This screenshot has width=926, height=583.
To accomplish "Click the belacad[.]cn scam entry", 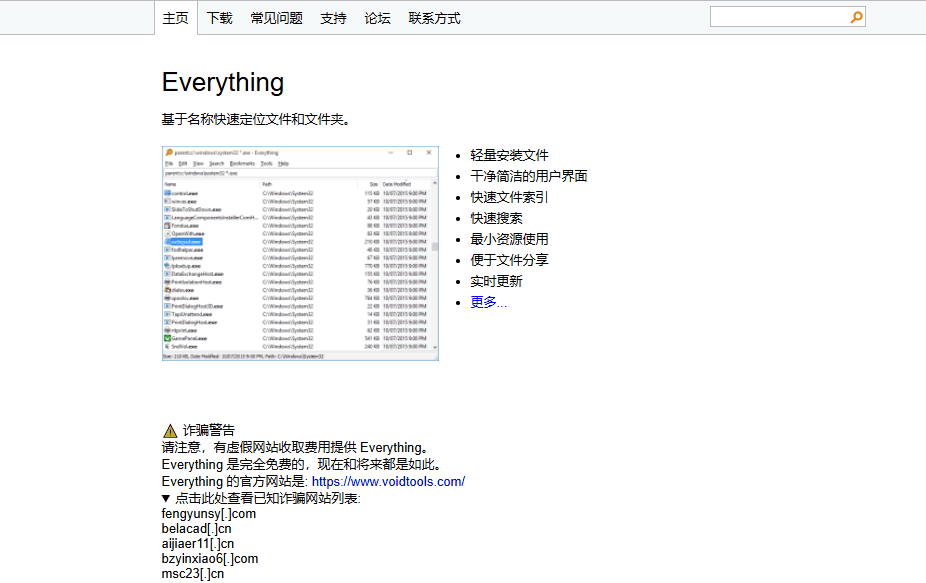I will (196, 529).
